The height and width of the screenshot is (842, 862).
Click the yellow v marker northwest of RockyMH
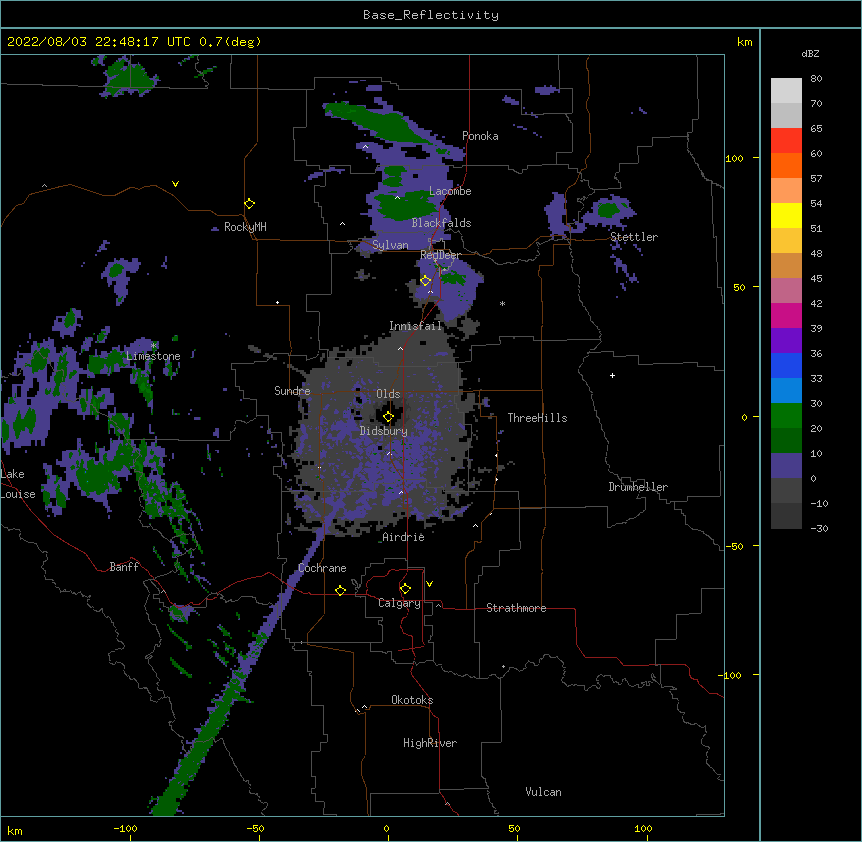(175, 184)
